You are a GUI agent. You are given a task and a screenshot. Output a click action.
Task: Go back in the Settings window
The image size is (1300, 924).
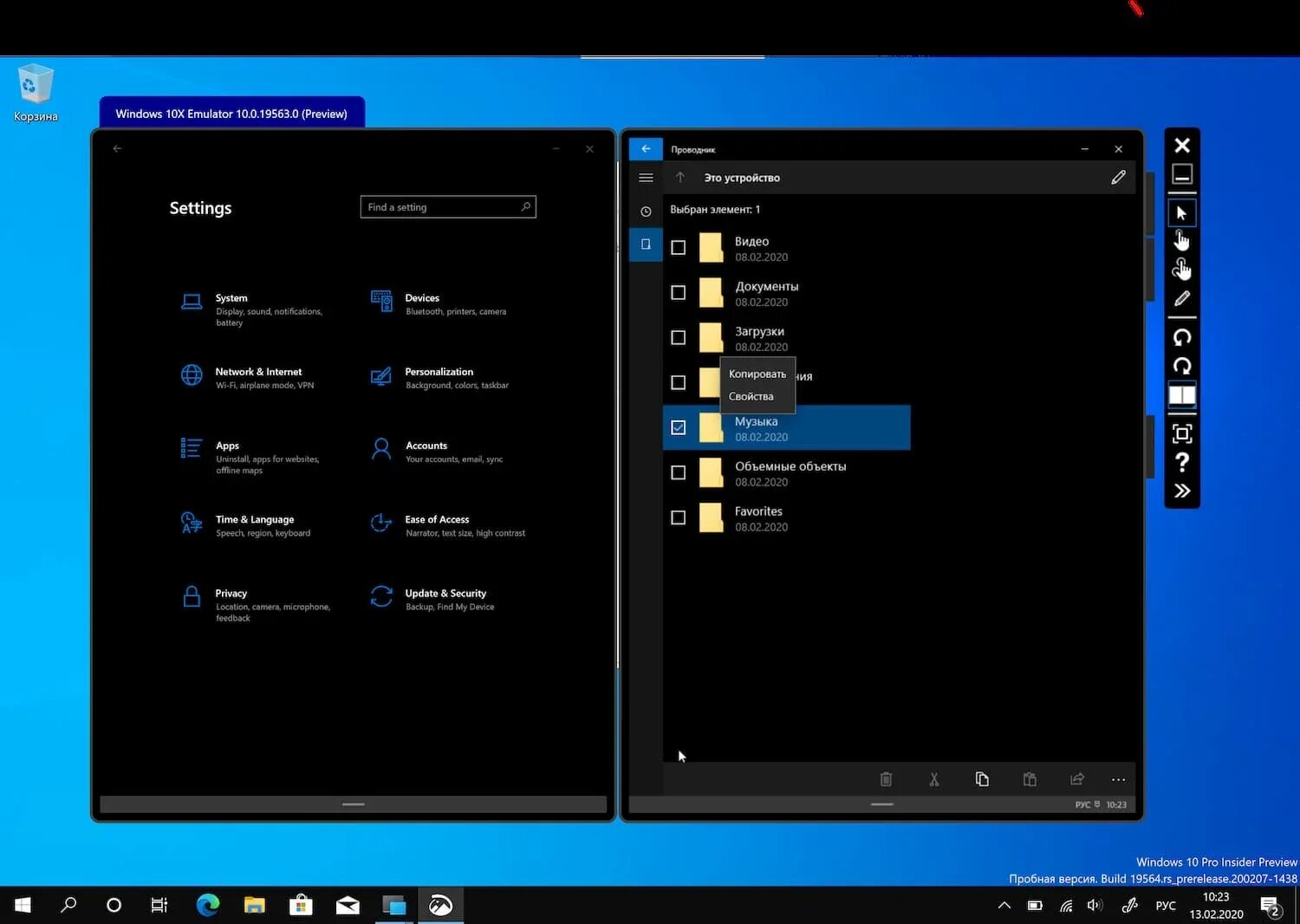[117, 149]
